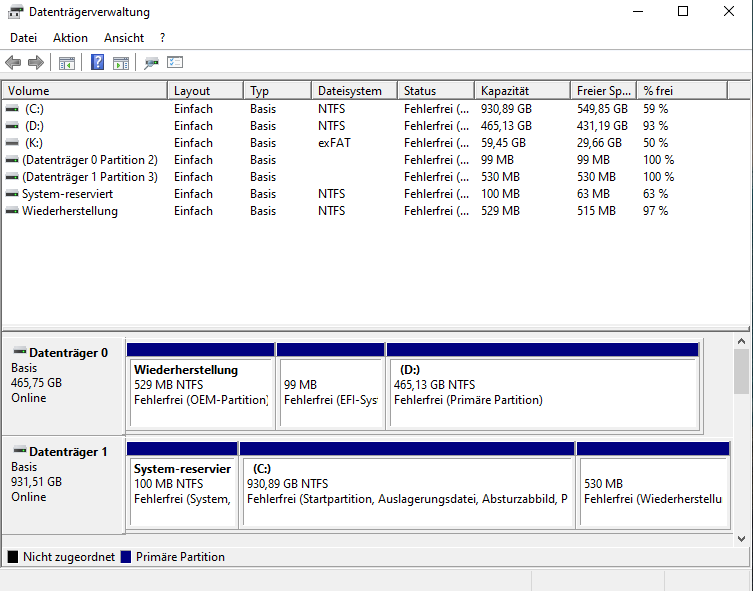Viewport: 753px width, 591px height.
Task: Click drive icon beside System-reserviert in list
Action: [12, 194]
